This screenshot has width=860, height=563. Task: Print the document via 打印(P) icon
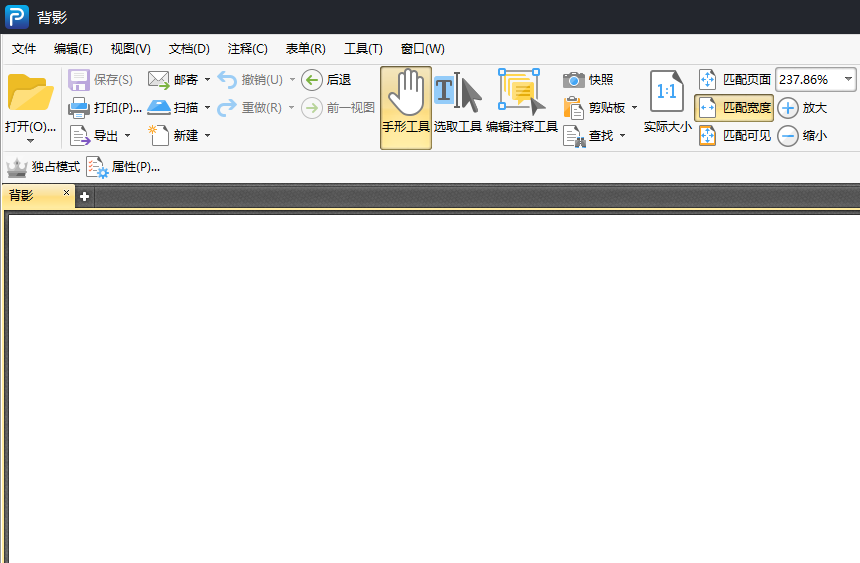105,108
